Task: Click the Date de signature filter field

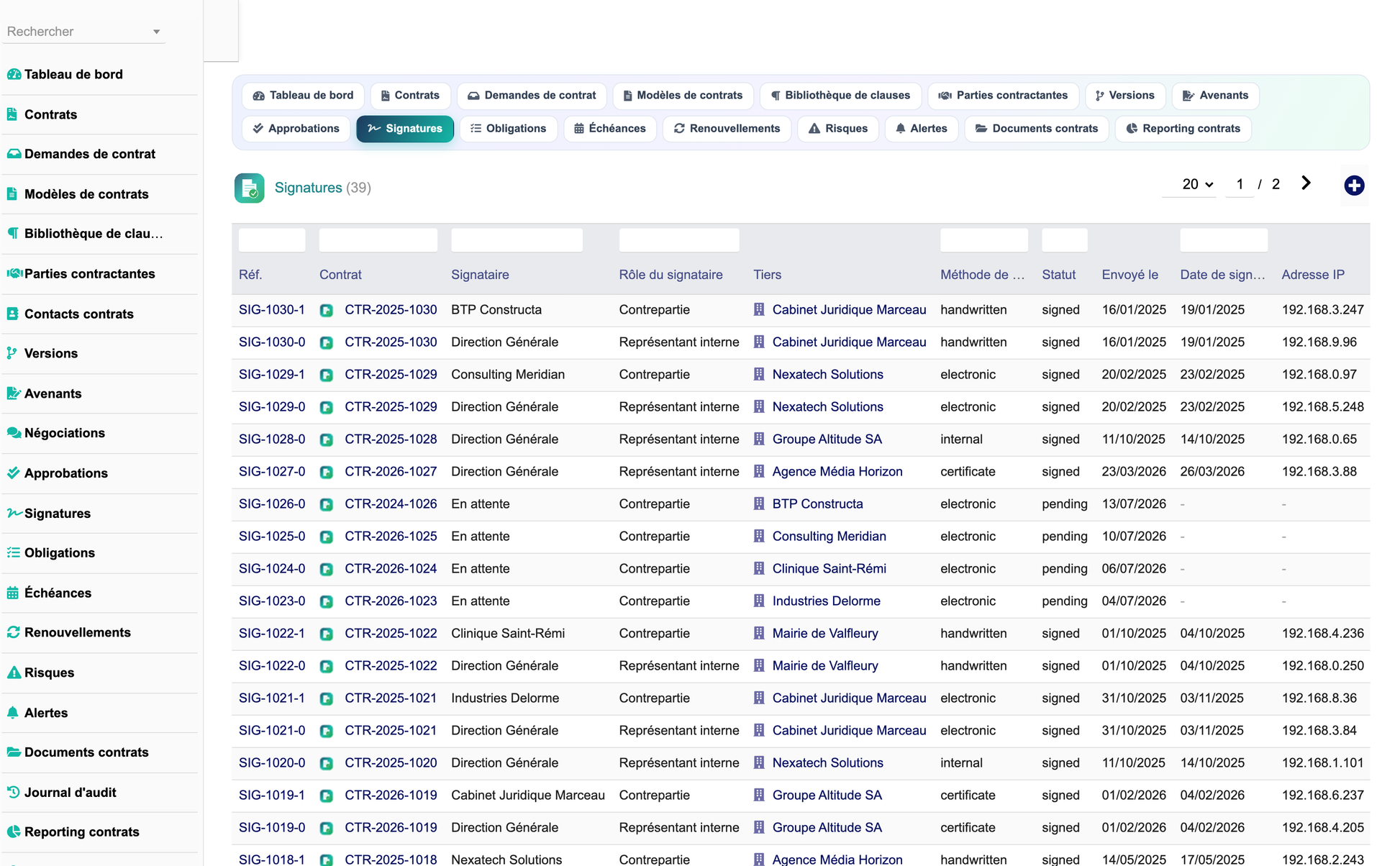Action: 1224,240
